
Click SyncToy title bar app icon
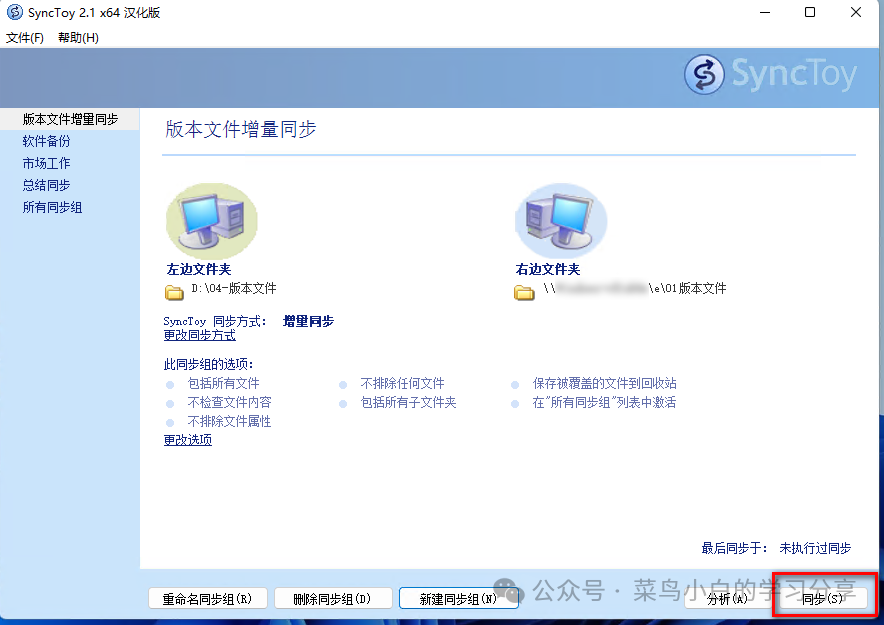point(15,12)
